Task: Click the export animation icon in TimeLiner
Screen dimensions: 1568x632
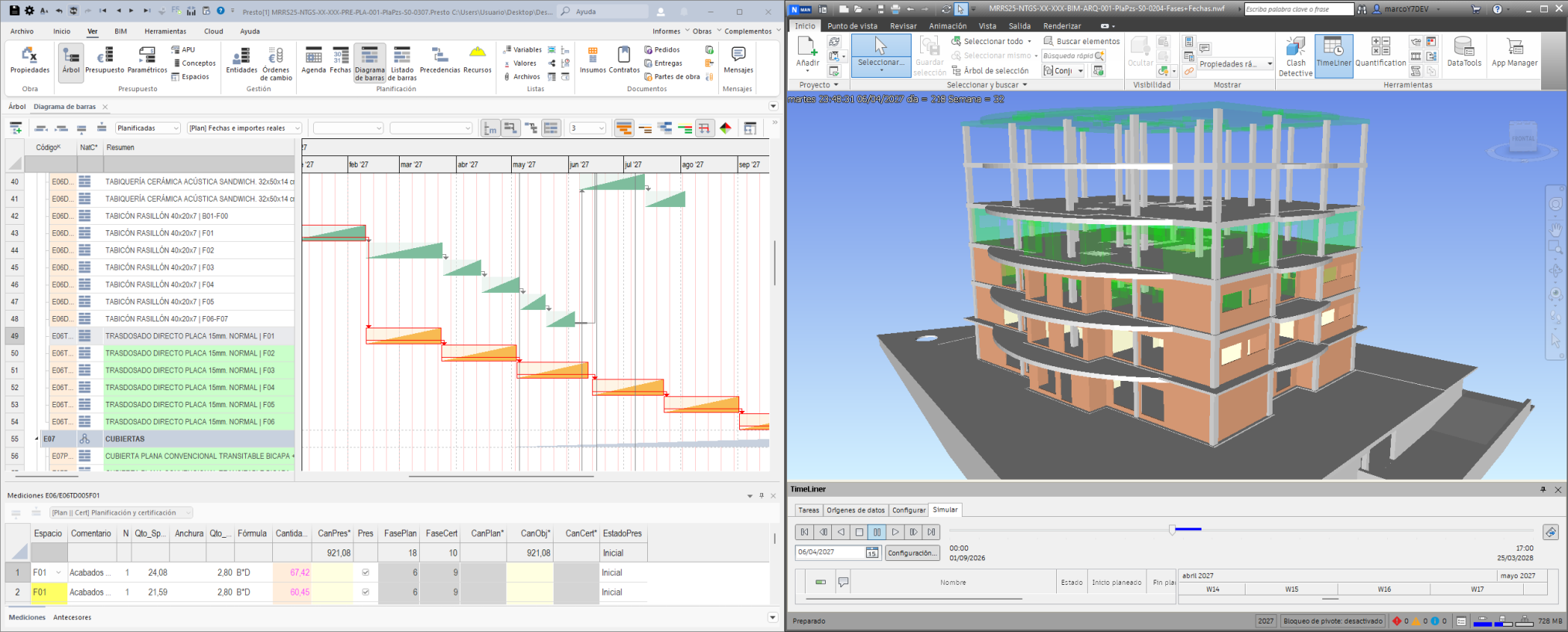Action: coord(1550,532)
